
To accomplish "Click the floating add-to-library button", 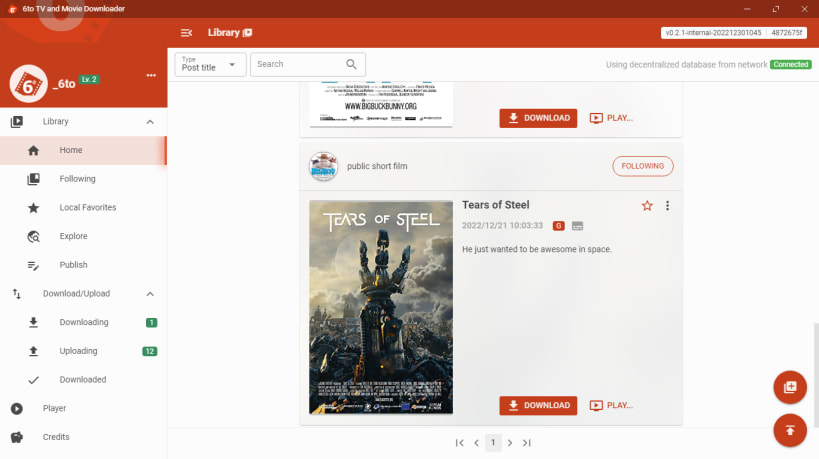I will pos(790,387).
